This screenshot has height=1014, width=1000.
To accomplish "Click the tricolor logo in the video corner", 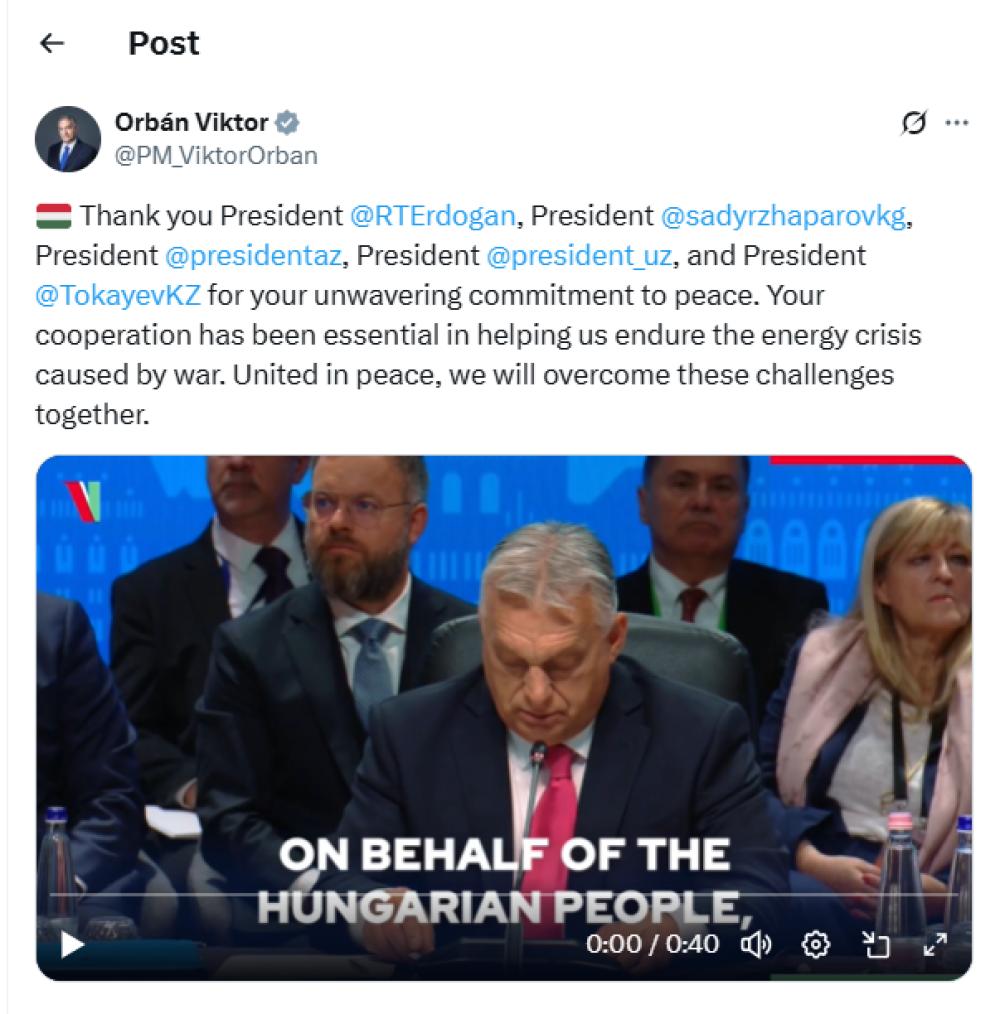I will pyautogui.click(x=83, y=501).
